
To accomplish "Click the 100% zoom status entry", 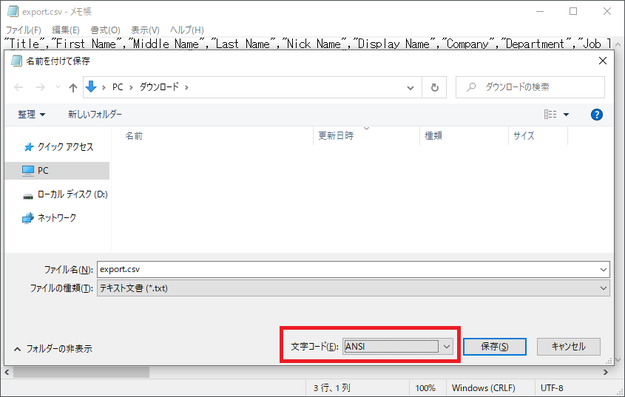I will point(425,388).
